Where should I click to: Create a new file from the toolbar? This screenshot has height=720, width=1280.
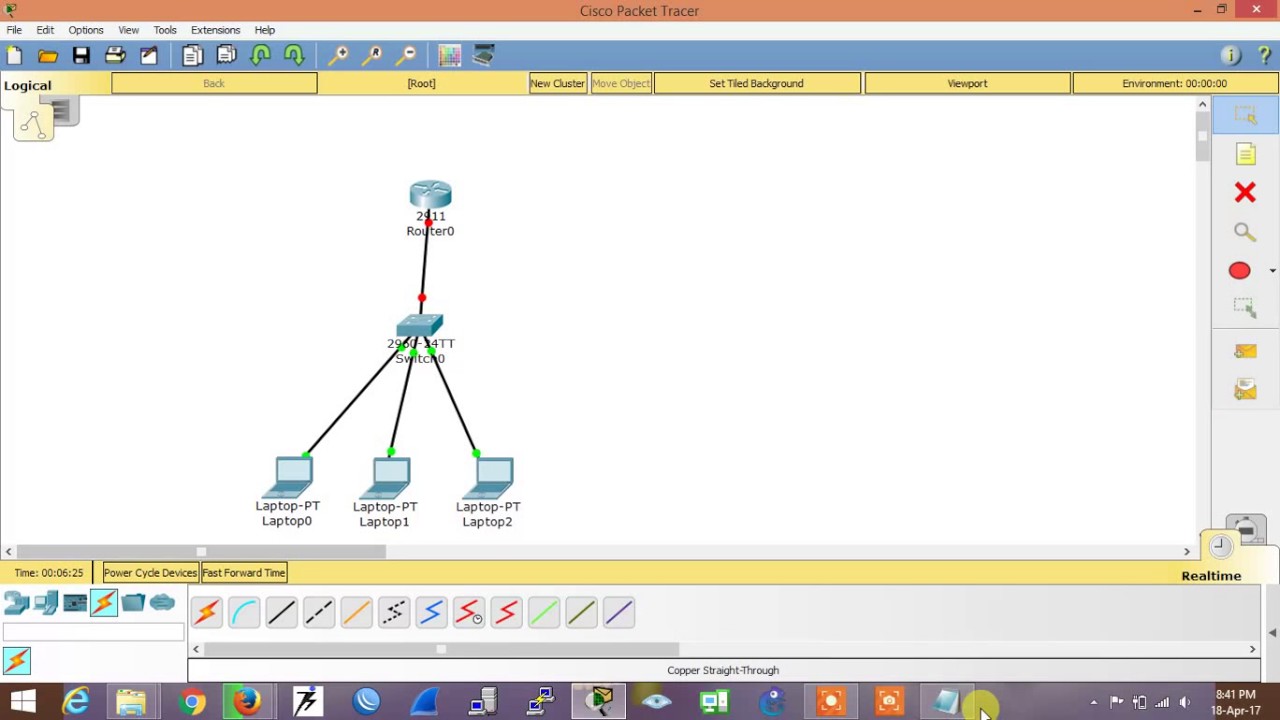pyautogui.click(x=14, y=56)
